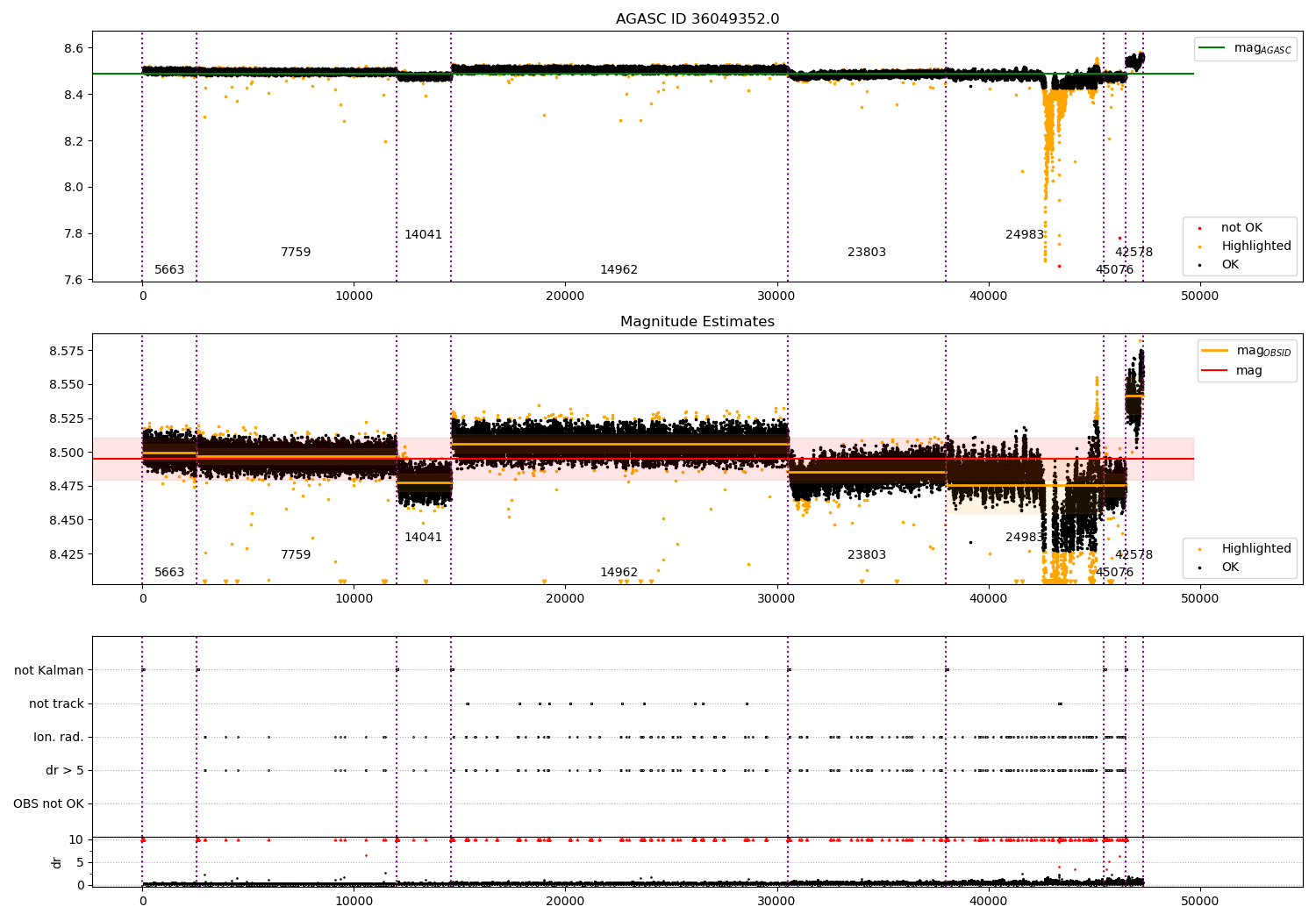
Task: Click OBSID label 24983 in the top plot
Action: 1025,235
